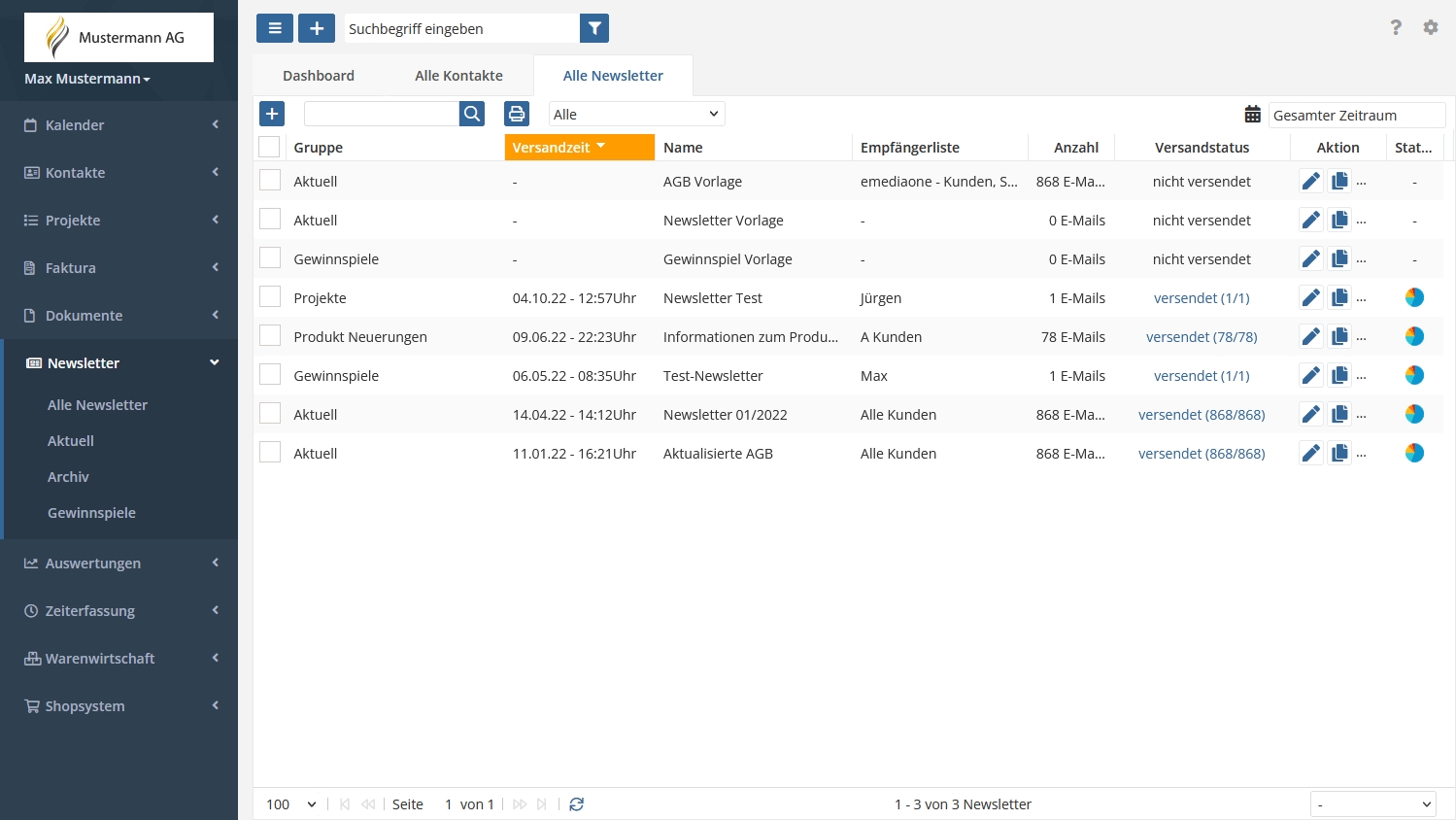This screenshot has width=1456, height=820.
Task: Open versendet (1/1) link for Newsletter Test
Action: pyautogui.click(x=1202, y=298)
